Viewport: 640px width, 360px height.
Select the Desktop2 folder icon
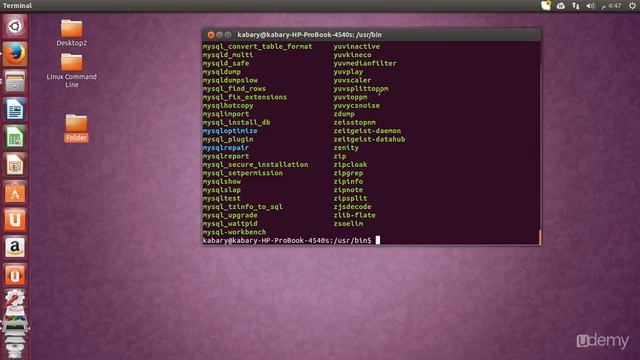pos(72,33)
